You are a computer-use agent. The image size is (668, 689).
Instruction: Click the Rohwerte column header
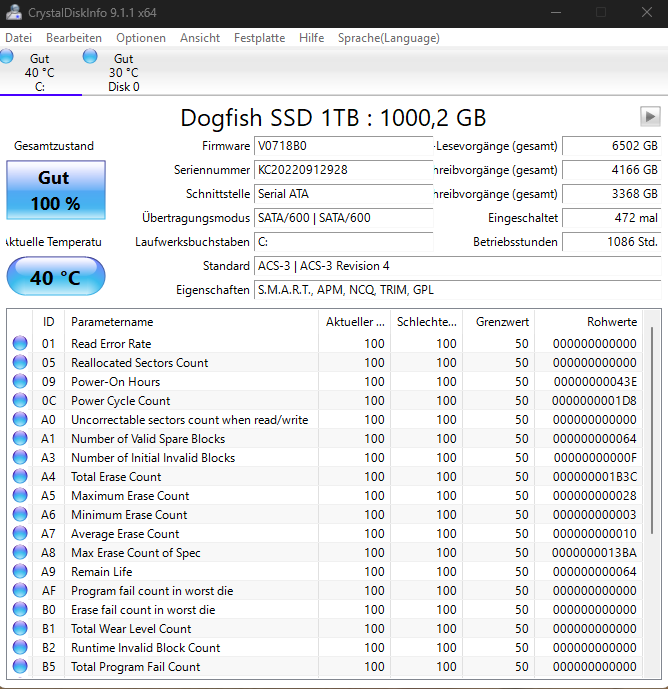point(588,322)
